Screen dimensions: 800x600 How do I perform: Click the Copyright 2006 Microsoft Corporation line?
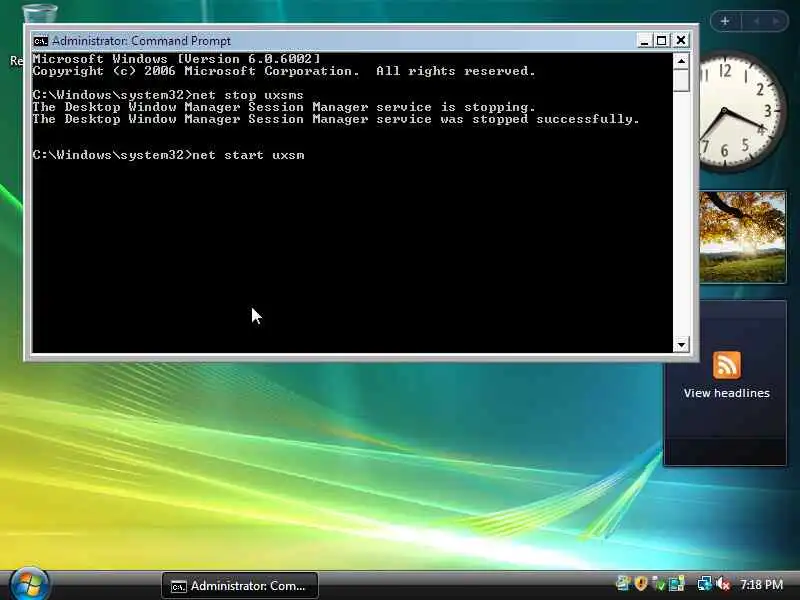(x=284, y=71)
